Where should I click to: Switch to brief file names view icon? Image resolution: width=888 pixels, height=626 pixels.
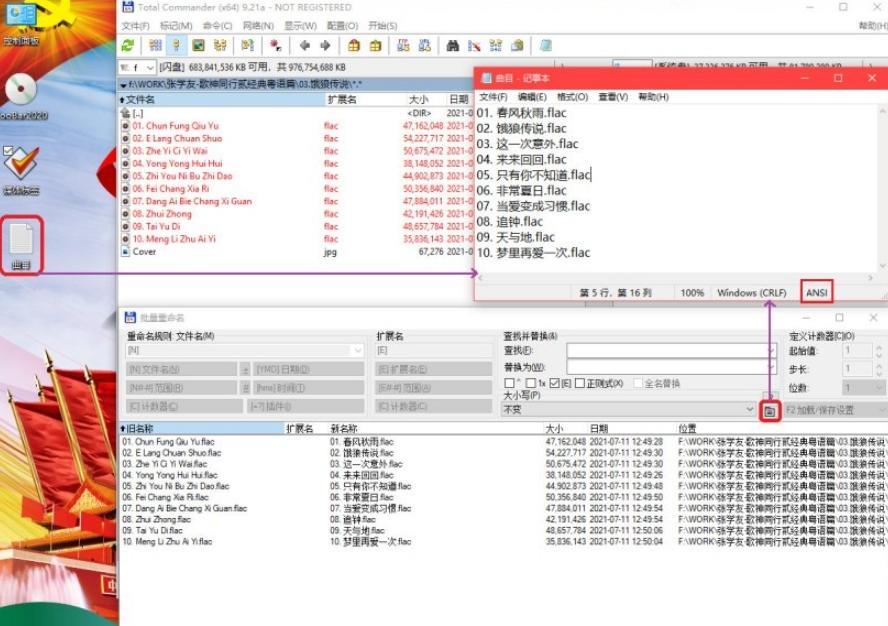click(155, 46)
